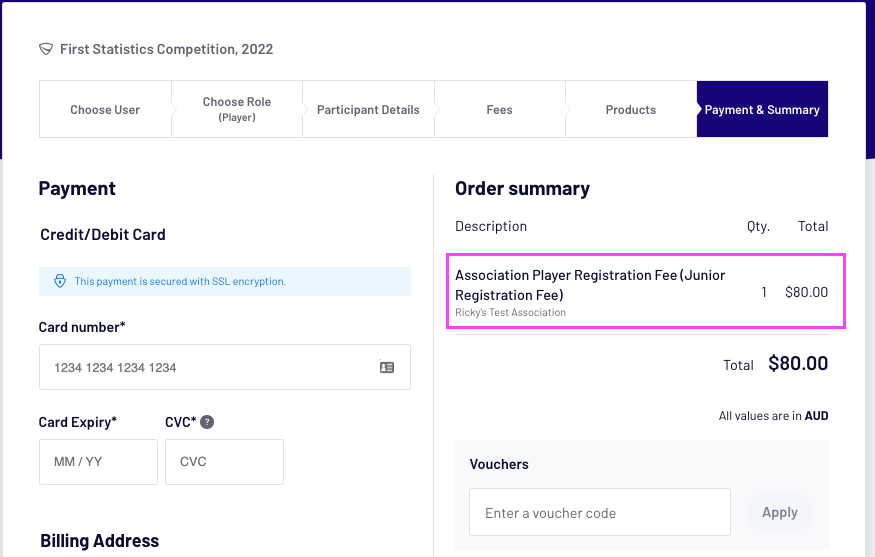Click the SSL encryption lock icon
Viewport: 875px width, 557px height.
(59, 281)
